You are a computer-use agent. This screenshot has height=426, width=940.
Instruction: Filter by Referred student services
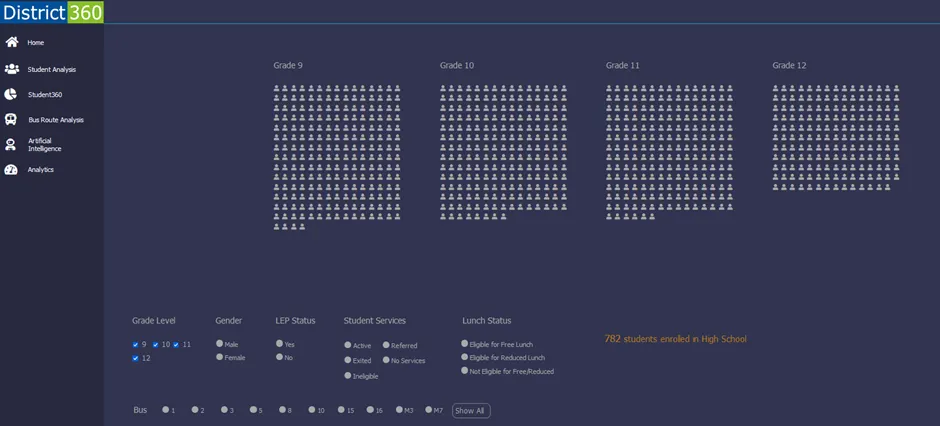click(x=386, y=345)
